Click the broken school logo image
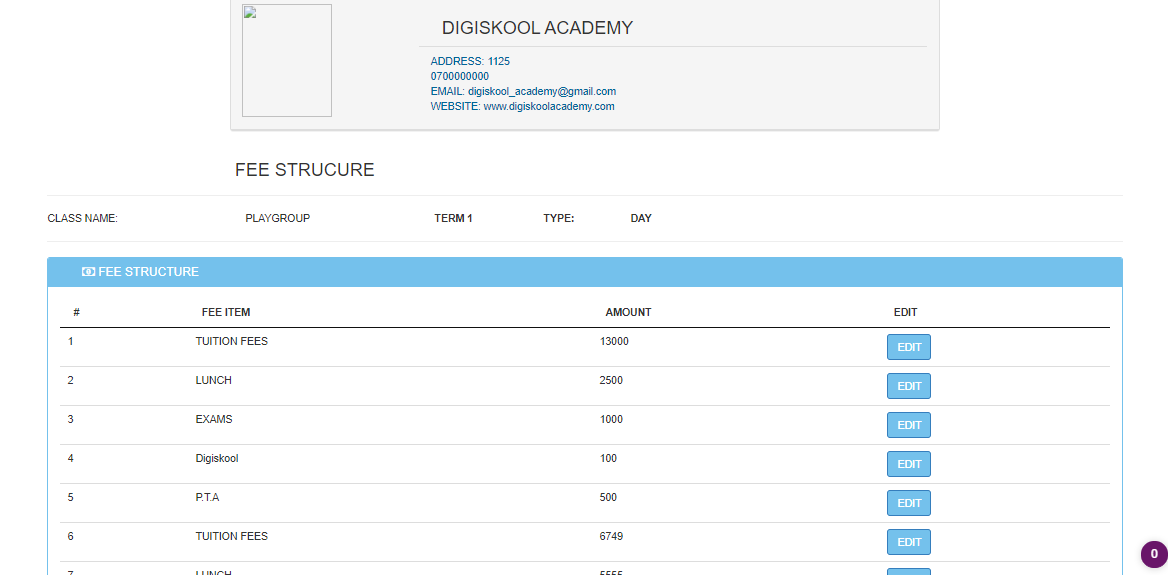 287,61
